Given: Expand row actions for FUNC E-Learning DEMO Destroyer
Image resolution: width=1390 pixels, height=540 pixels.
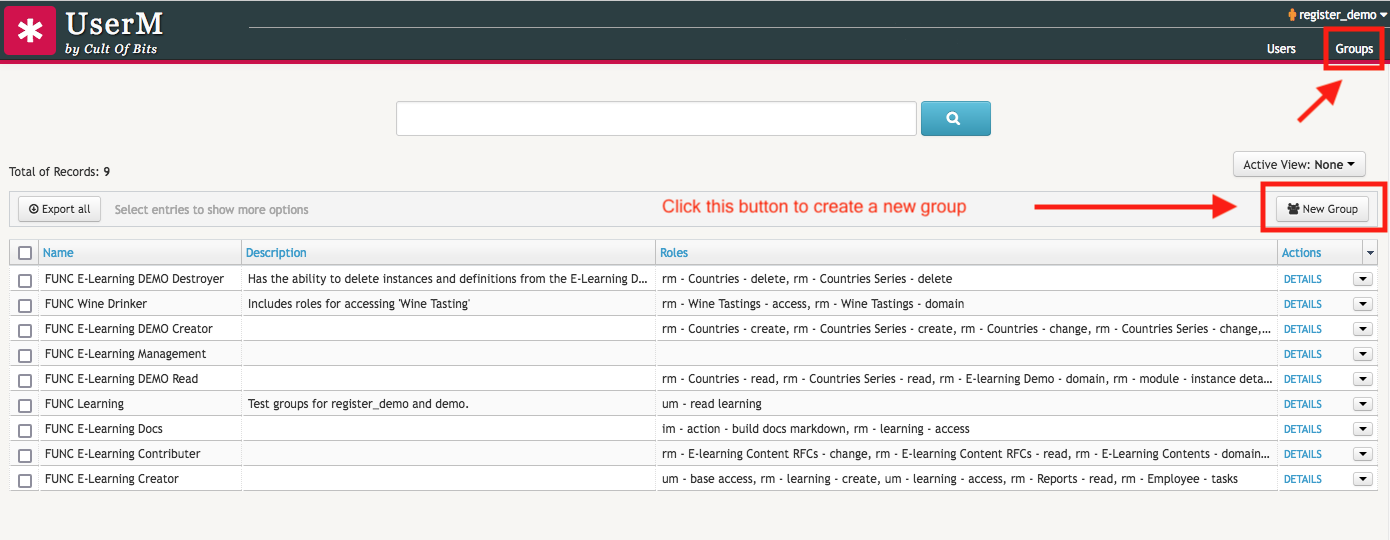Looking at the screenshot, I should tap(1362, 279).
